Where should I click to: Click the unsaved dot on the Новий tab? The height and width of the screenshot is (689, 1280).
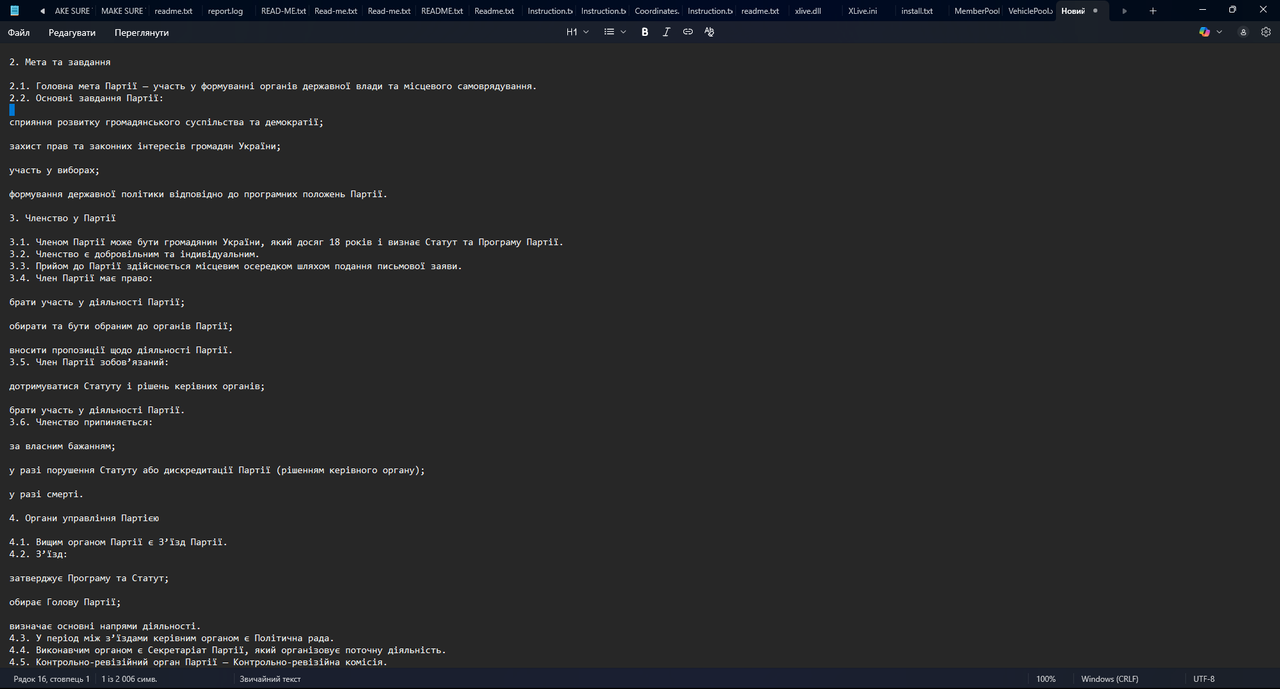tap(1095, 11)
